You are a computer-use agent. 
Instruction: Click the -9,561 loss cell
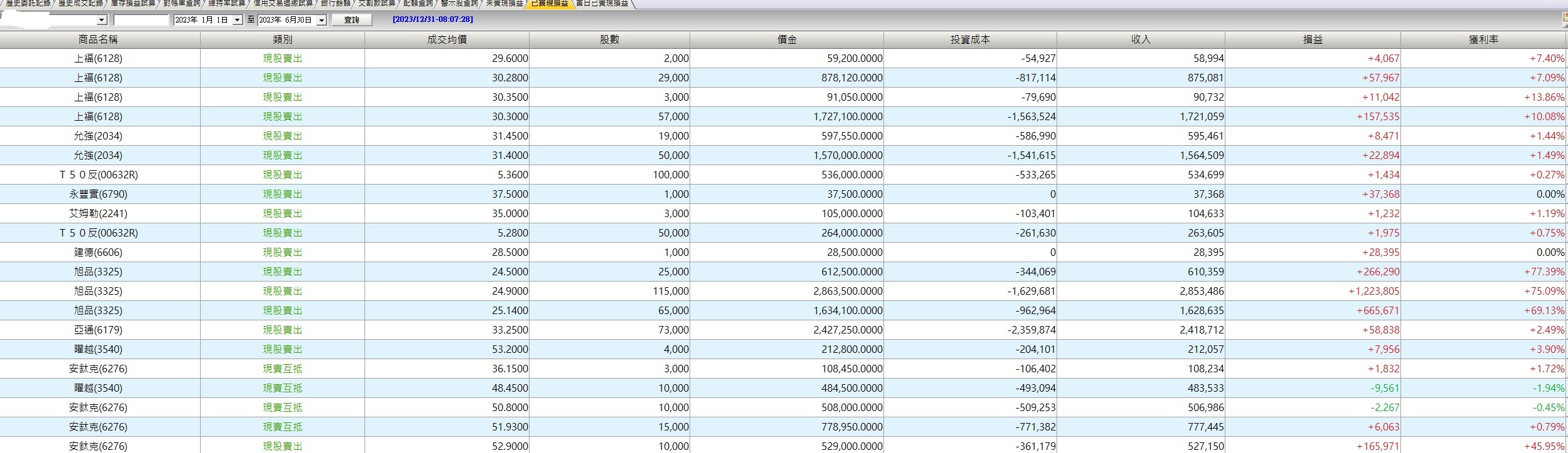tap(1313, 388)
